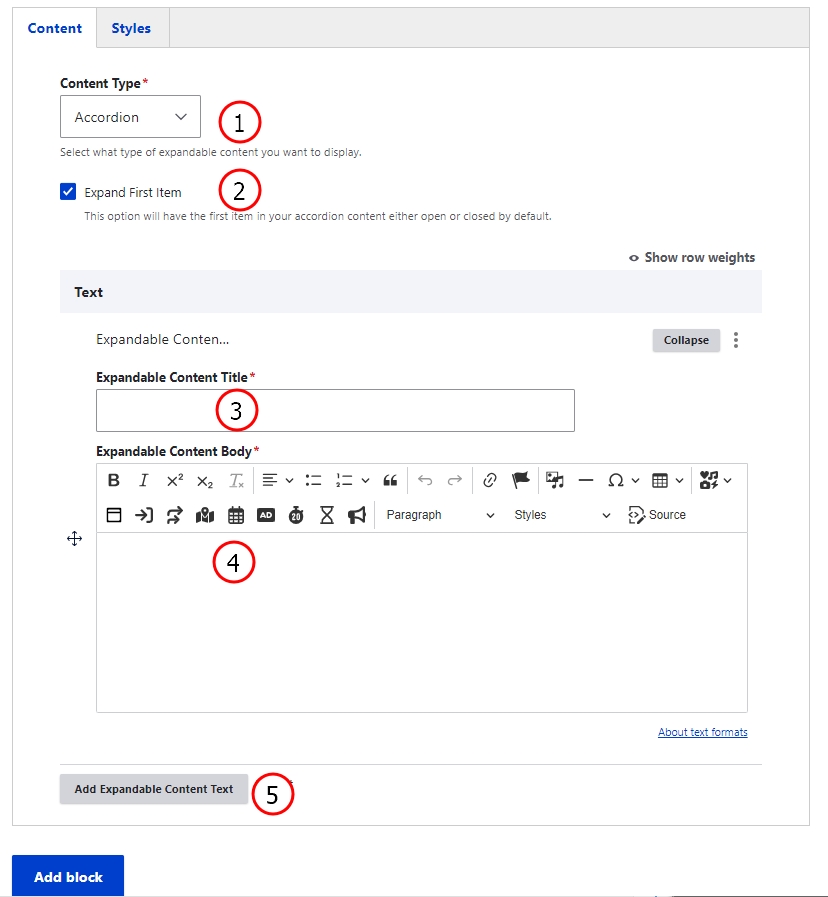
Task: Open the special characters dropdown arrow
Action: tap(635, 481)
